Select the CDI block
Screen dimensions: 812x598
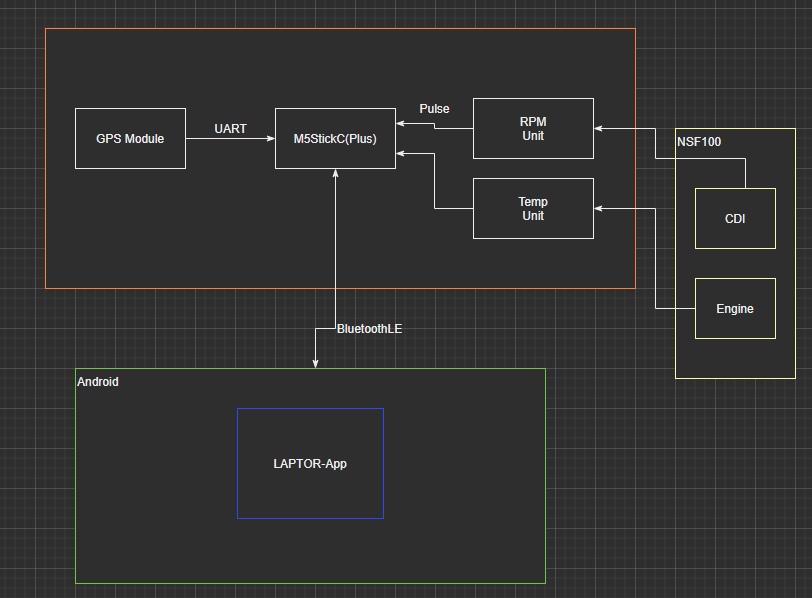(x=735, y=218)
